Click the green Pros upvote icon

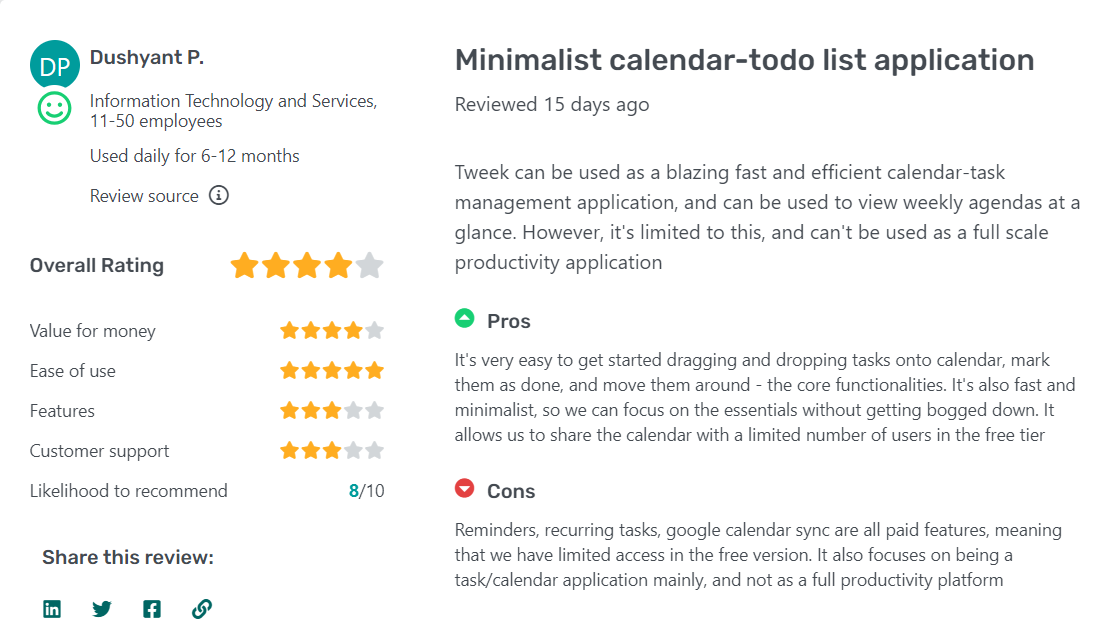tap(465, 318)
